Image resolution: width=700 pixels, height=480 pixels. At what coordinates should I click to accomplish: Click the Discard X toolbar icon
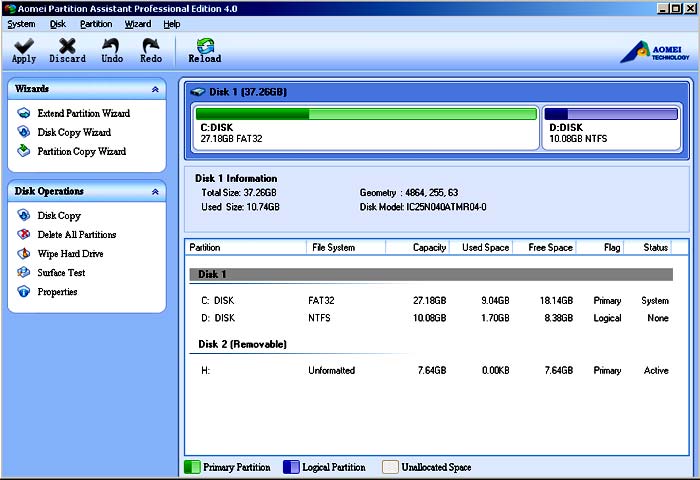point(67,47)
